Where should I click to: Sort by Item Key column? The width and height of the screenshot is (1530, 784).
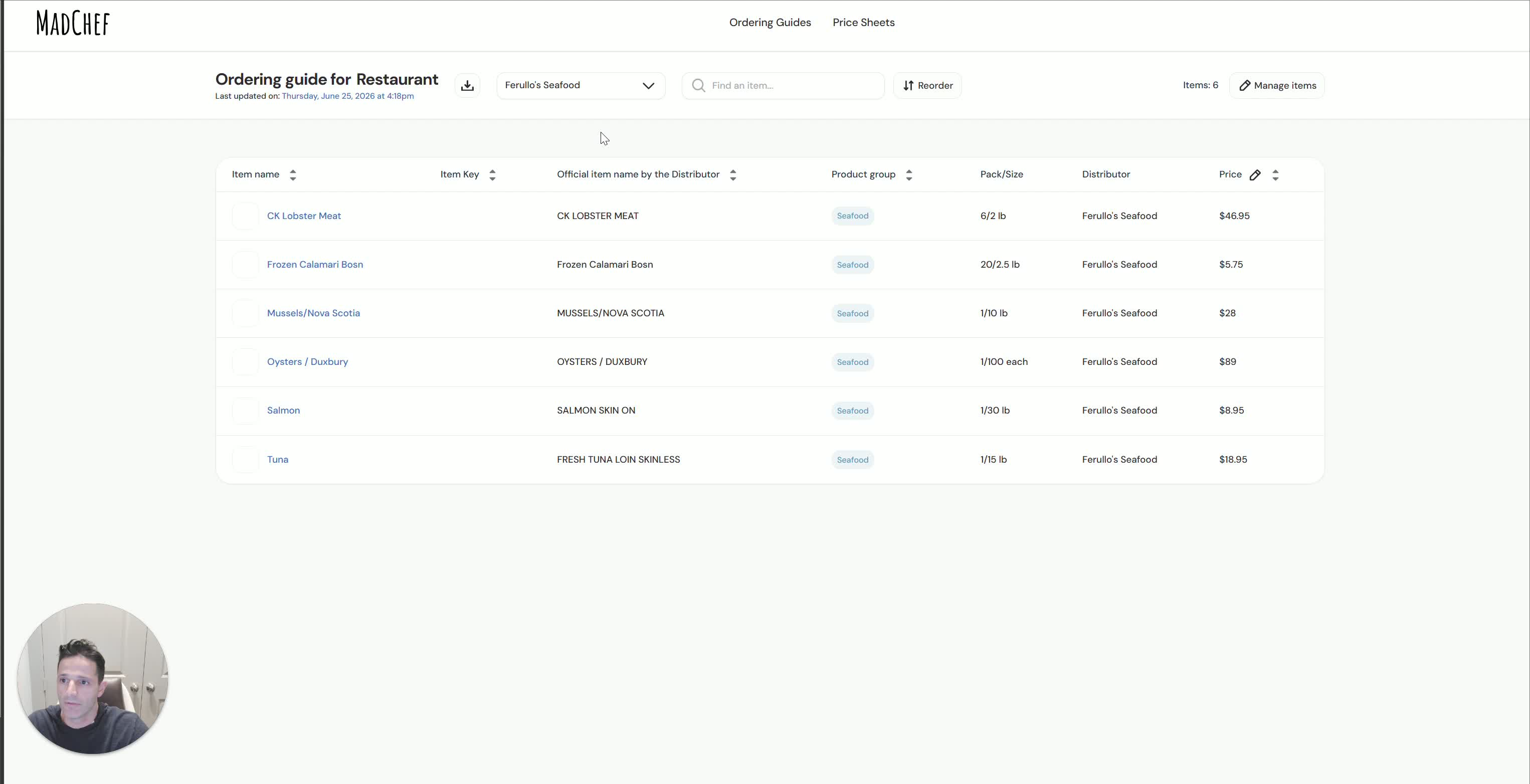(x=492, y=174)
